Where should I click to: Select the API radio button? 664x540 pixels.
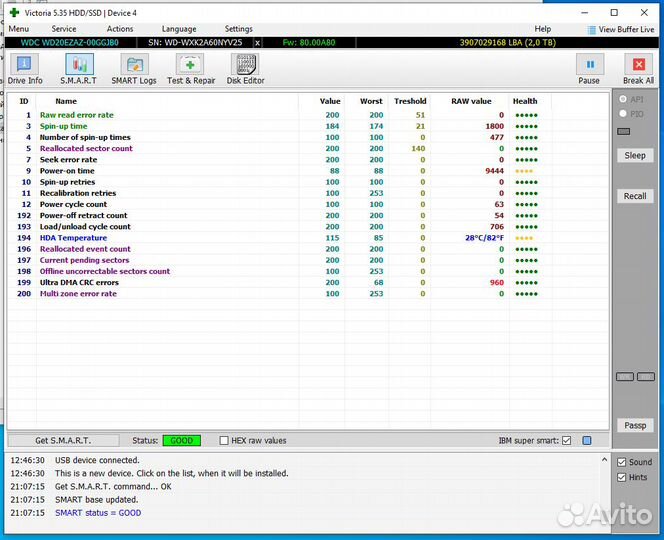pyautogui.click(x=624, y=100)
